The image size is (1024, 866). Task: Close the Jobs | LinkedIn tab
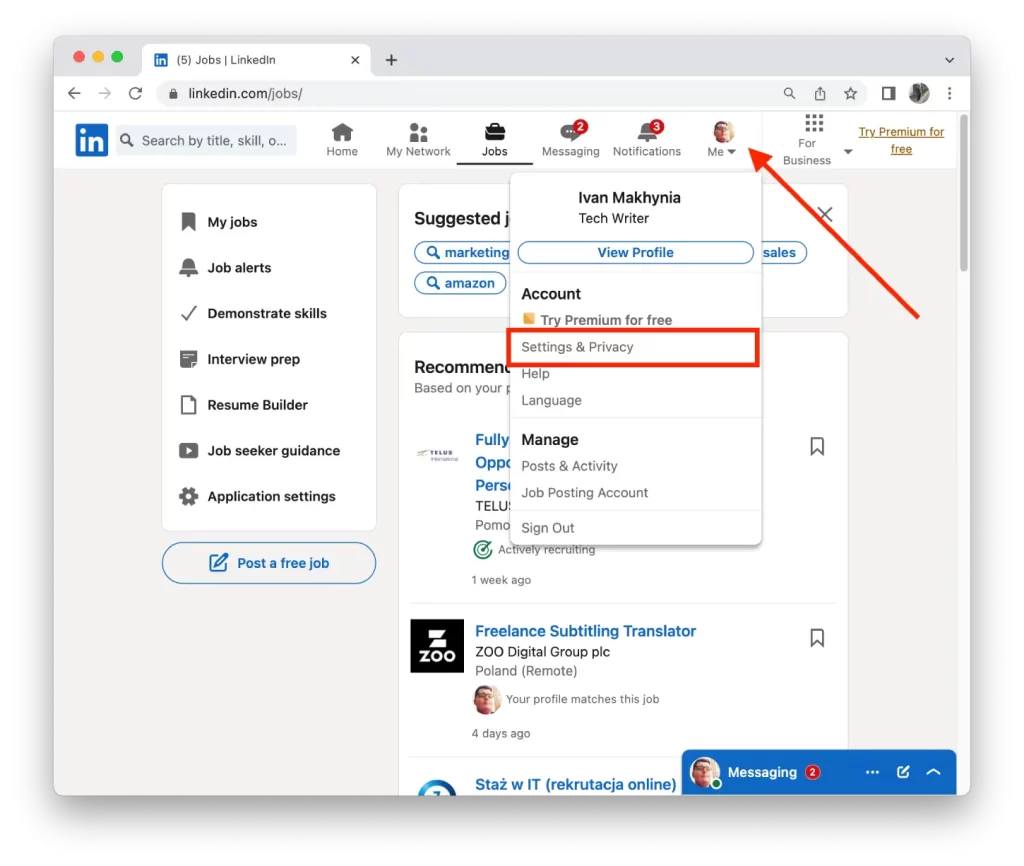[355, 60]
